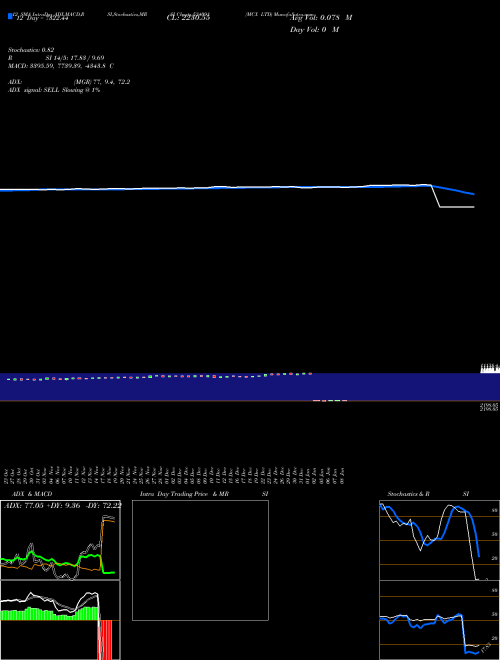This screenshot has height=660, width=500.
Task: Select the ADX: 77.05 +DY: 9.36 readout
Action: coord(63,505)
